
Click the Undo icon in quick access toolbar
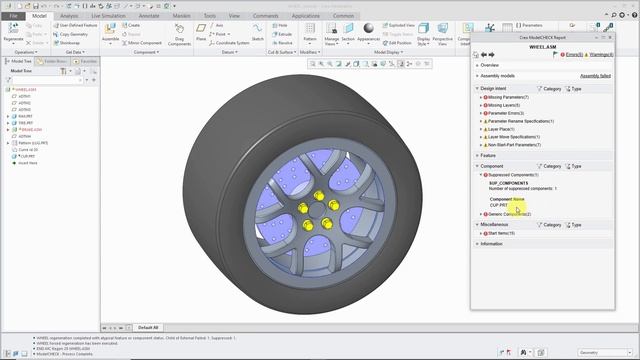pos(44,6)
